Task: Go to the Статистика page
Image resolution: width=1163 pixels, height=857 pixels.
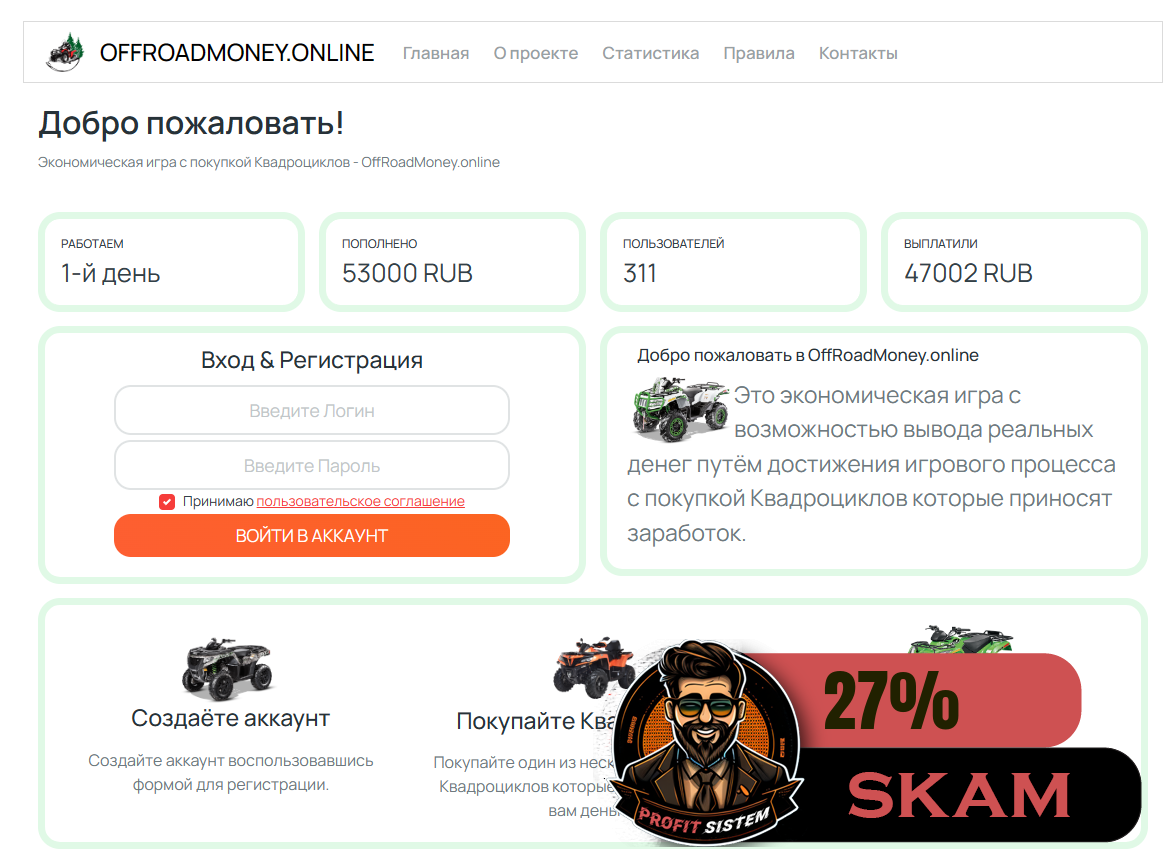Action: click(x=650, y=53)
